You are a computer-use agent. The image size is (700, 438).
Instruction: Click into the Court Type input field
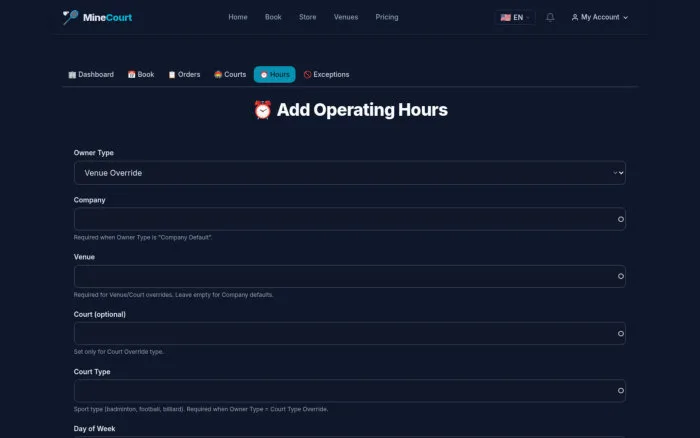tap(350, 391)
